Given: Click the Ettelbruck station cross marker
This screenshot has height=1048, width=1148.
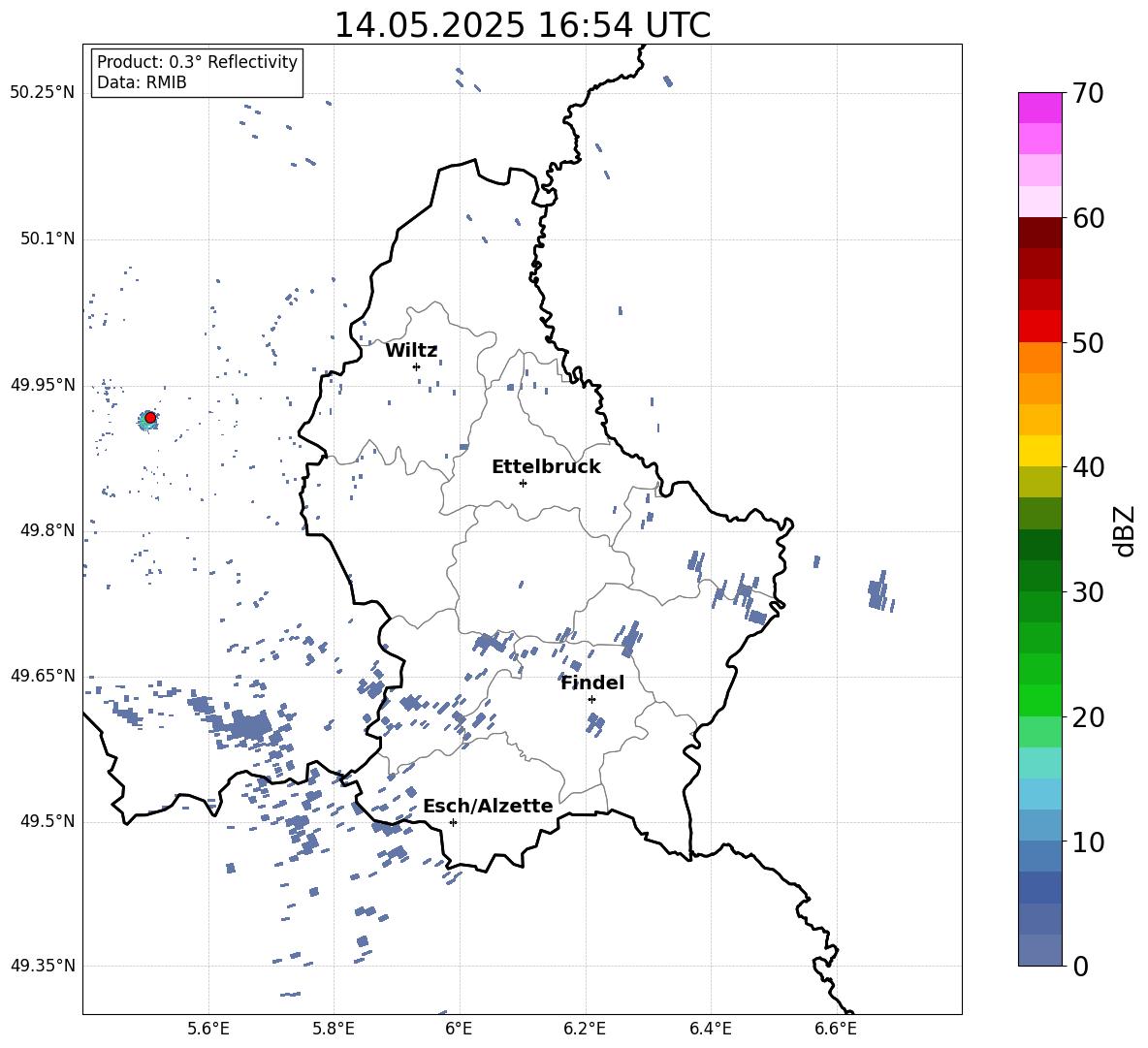Looking at the screenshot, I should pyautogui.click(x=523, y=483).
